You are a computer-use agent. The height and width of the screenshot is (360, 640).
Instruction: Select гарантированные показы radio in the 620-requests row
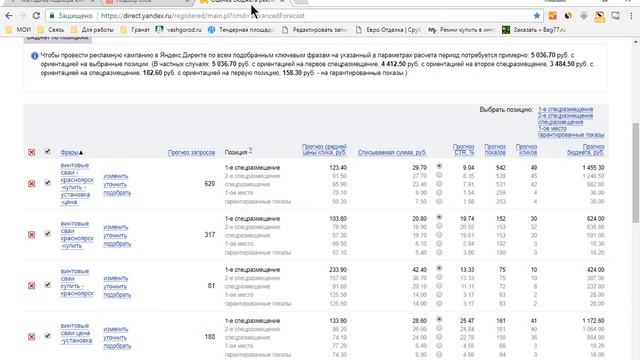click(439, 201)
